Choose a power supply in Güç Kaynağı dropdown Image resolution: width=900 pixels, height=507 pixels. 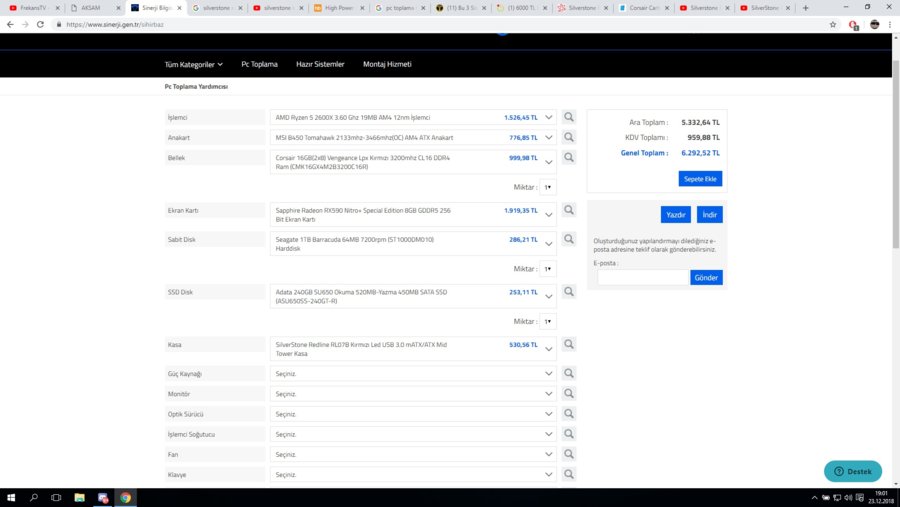pos(413,373)
